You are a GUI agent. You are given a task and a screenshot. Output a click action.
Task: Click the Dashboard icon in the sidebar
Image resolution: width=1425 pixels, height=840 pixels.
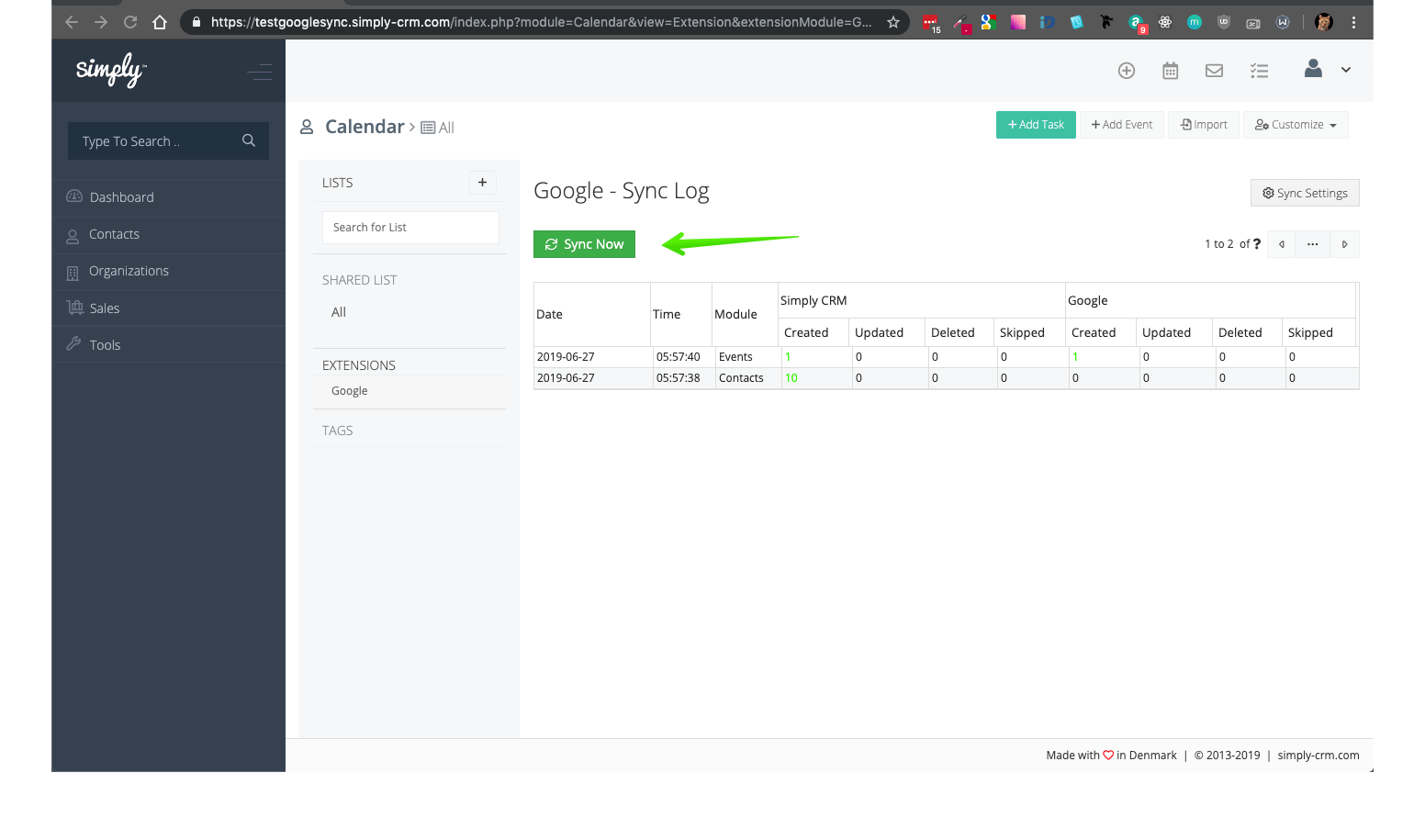pyautogui.click(x=73, y=196)
